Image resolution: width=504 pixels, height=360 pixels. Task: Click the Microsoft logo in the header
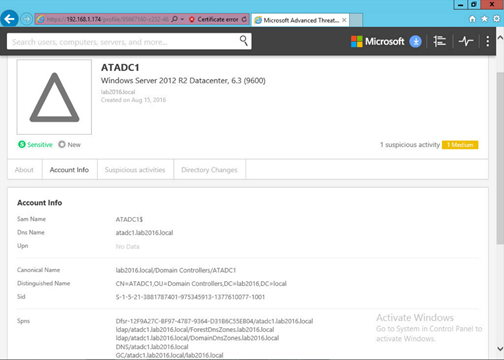[x=377, y=41]
